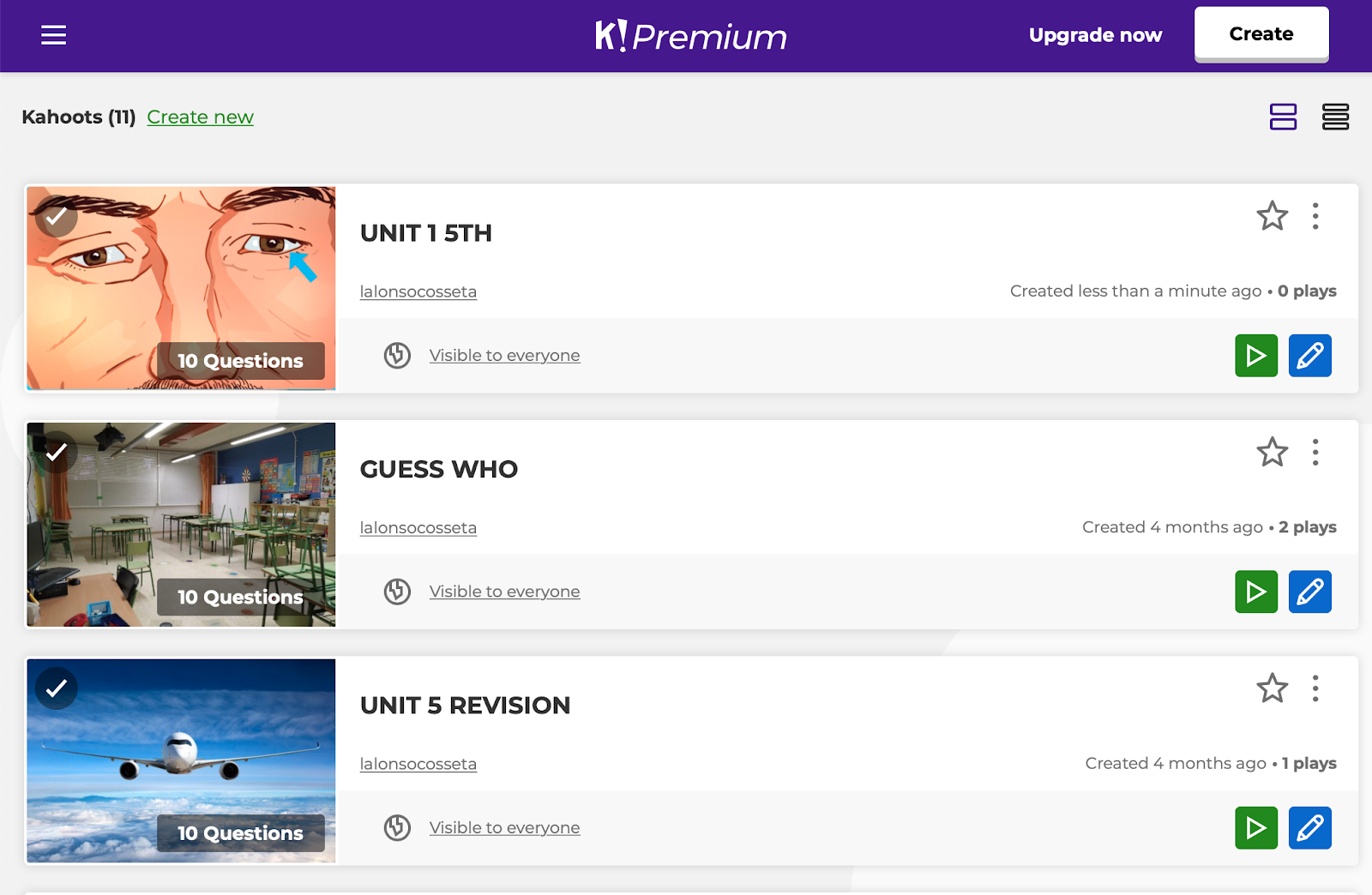This screenshot has height=895, width=1372.
Task: Play the UNIT 5 REVISION kahoot
Action: coord(1256,828)
